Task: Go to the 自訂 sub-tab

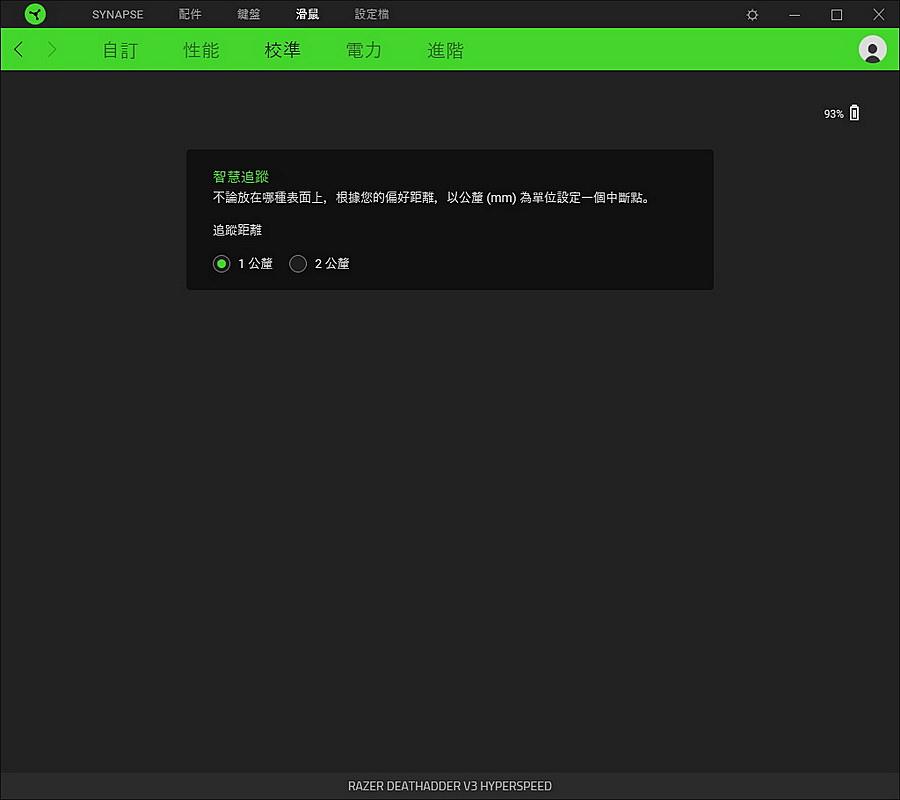Action: [120, 50]
